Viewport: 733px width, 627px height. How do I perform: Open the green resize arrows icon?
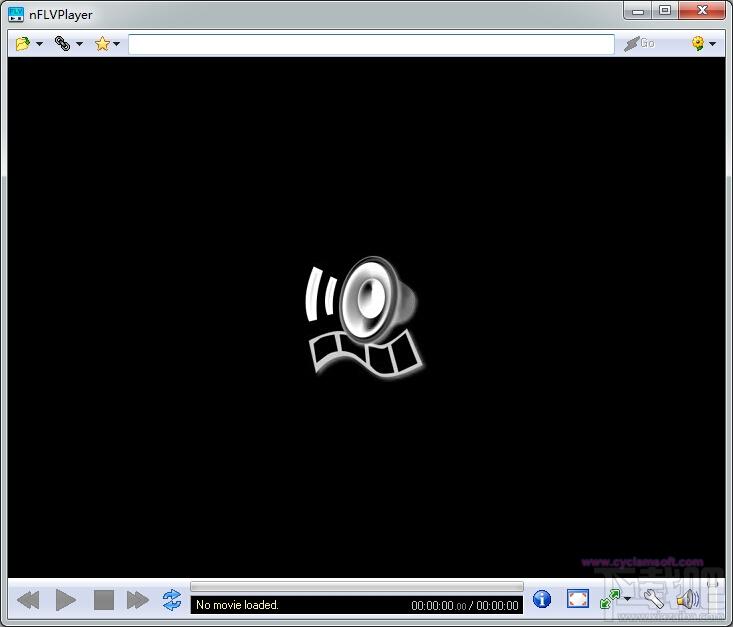coord(610,599)
